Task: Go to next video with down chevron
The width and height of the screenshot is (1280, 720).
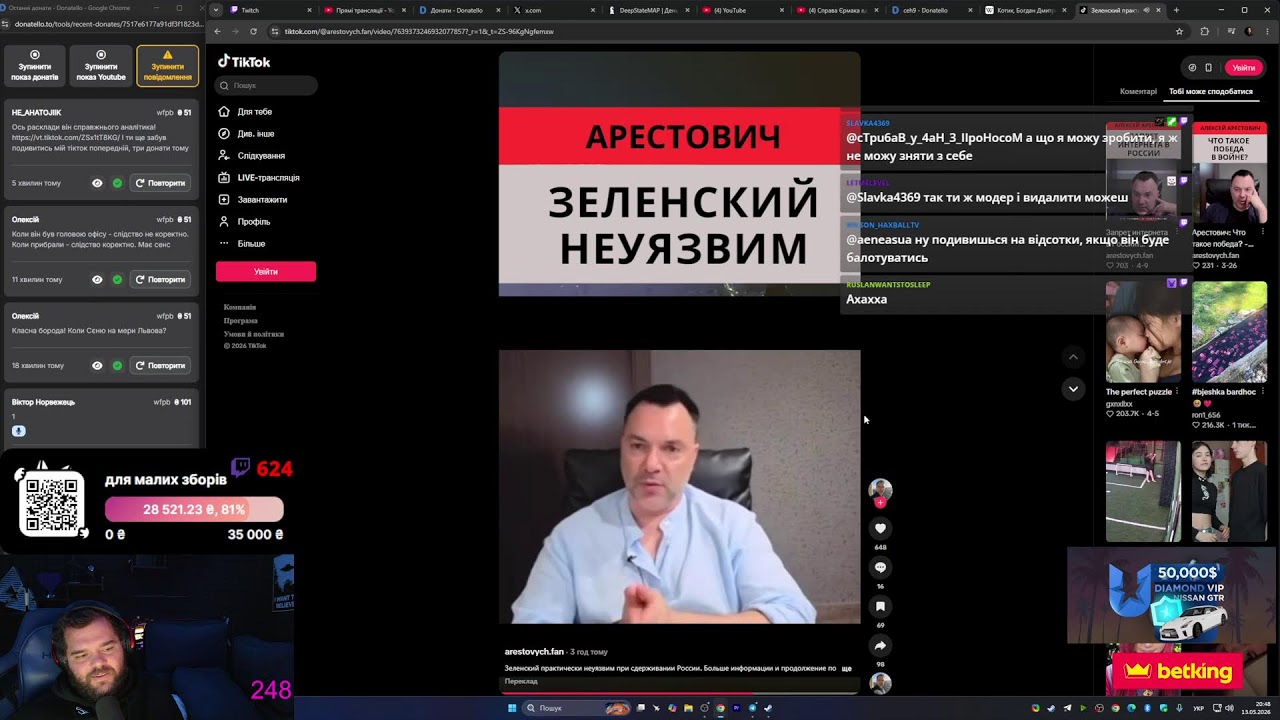Action: [x=1073, y=388]
